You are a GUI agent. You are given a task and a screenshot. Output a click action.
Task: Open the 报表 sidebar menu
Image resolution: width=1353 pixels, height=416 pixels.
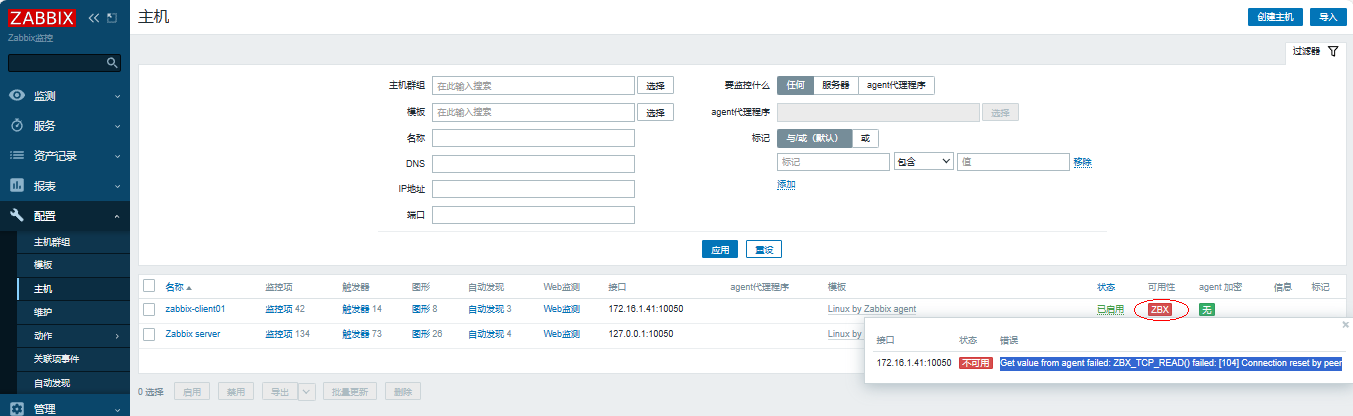[x=65, y=186]
